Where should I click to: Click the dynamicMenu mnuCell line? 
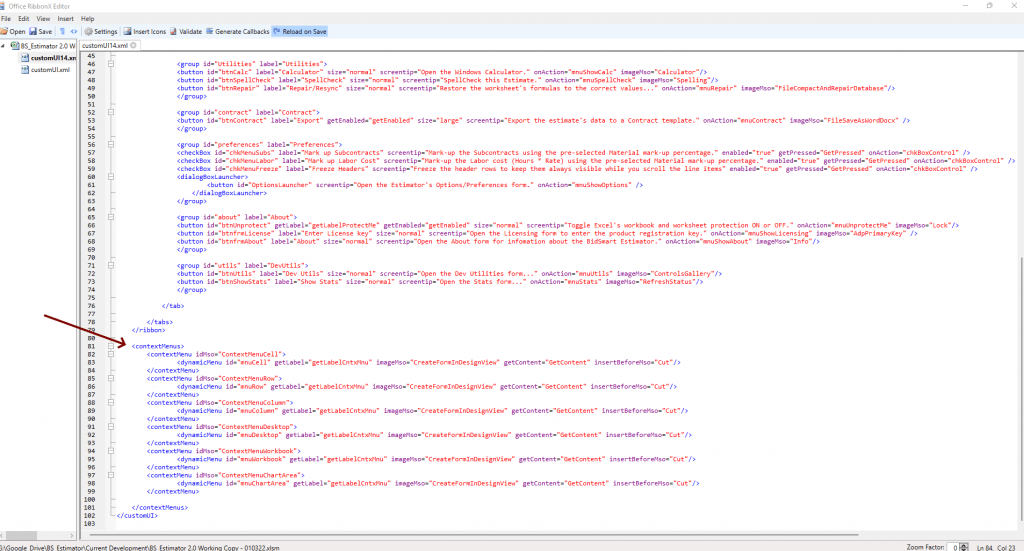point(428,362)
